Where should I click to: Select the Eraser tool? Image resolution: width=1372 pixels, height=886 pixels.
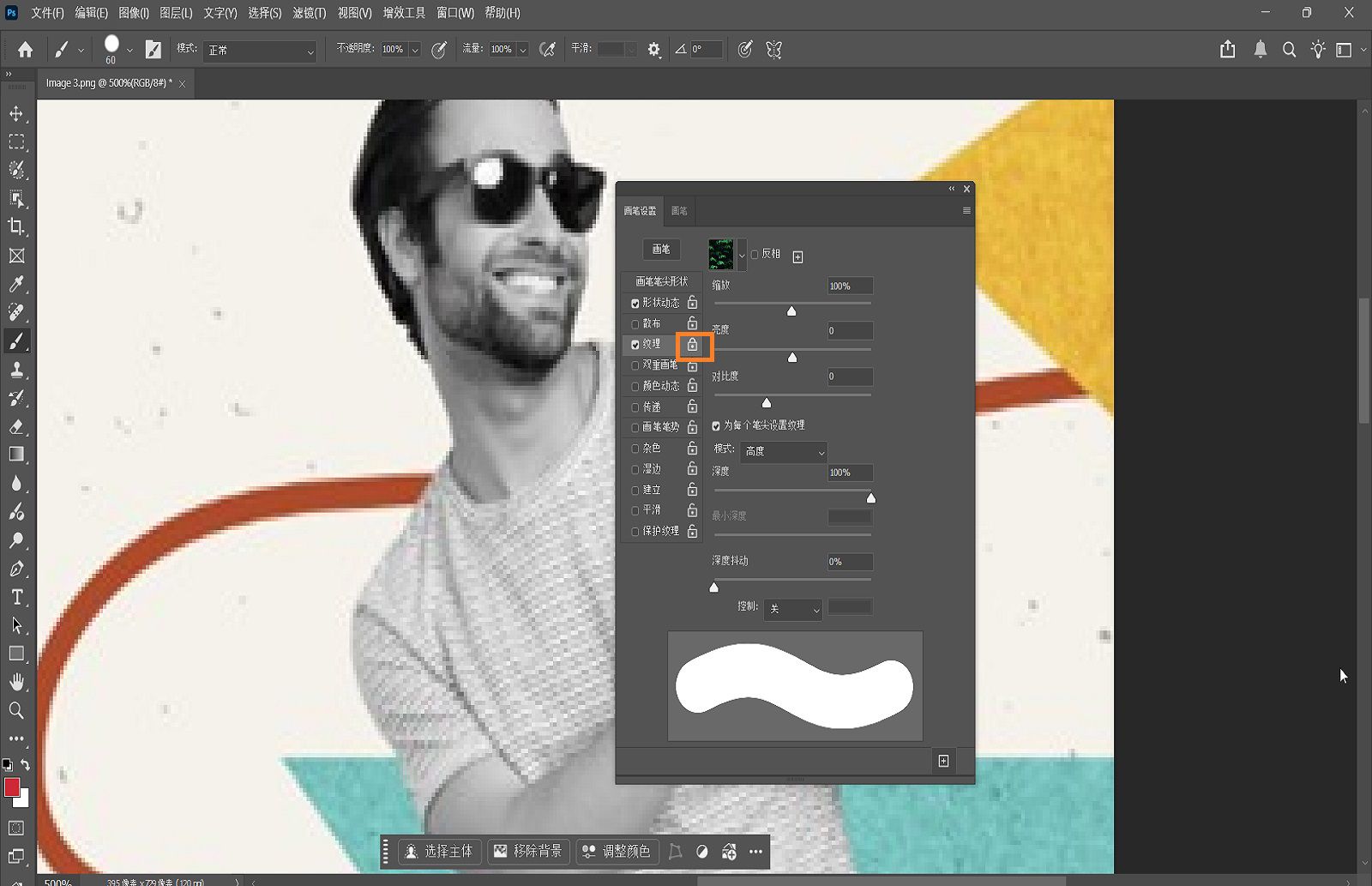point(15,426)
